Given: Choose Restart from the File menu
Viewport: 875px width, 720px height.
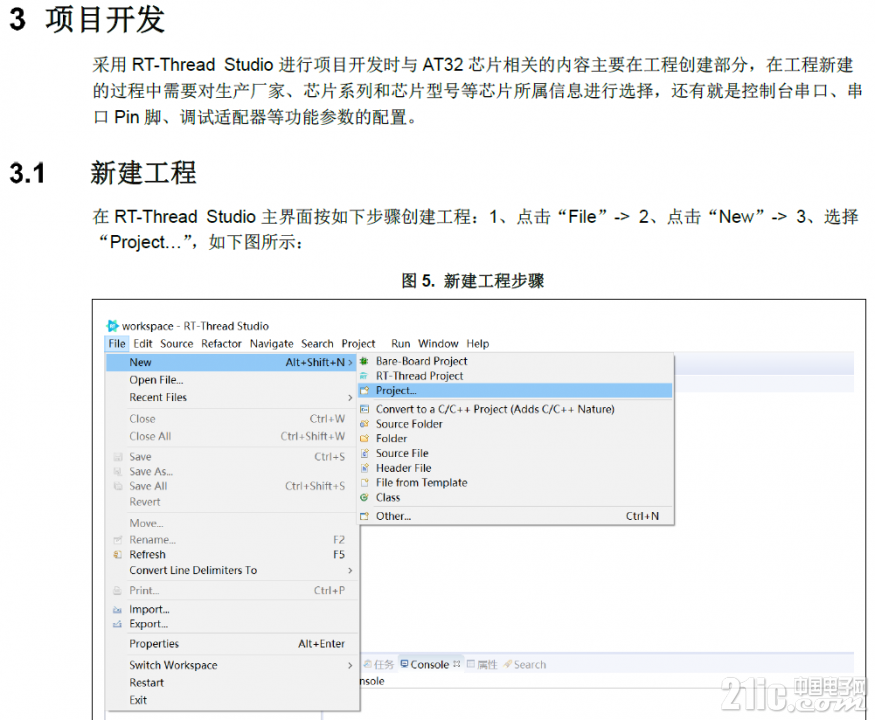Looking at the screenshot, I should pos(232,683).
